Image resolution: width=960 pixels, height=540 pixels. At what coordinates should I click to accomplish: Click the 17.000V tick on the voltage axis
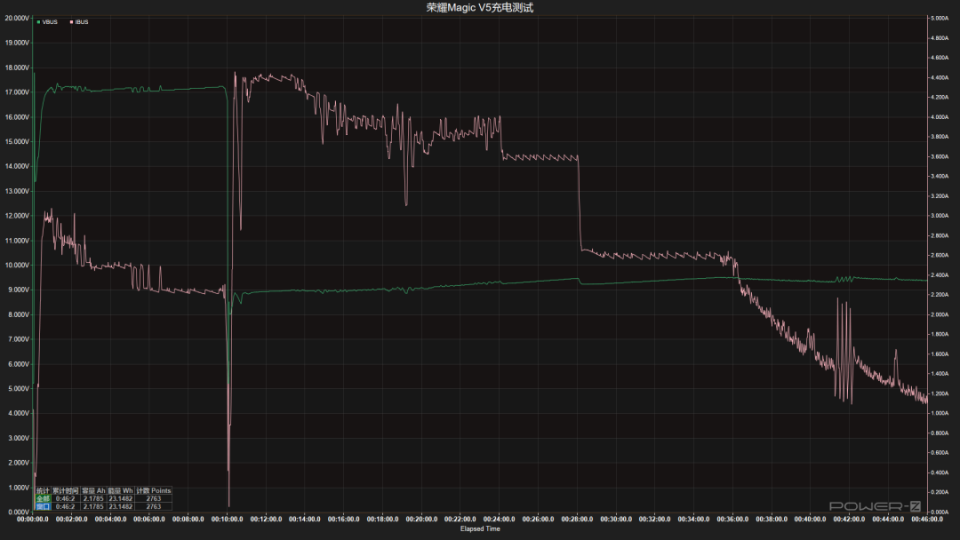(x=17, y=92)
